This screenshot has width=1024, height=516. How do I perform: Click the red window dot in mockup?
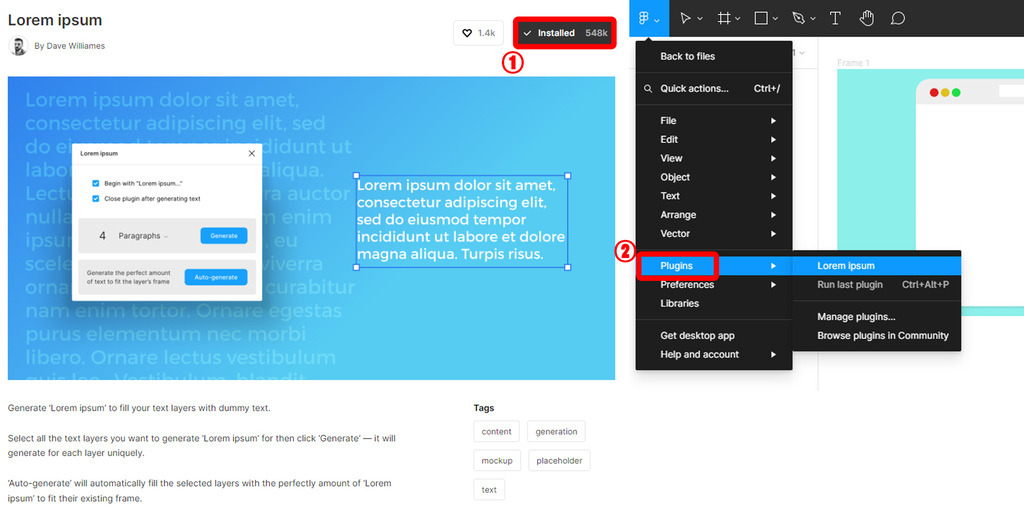click(934, 93)
